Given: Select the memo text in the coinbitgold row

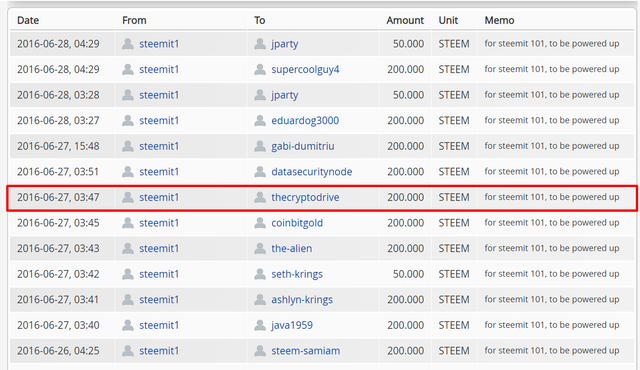Looking at the screenshot, I should [552, 223].
